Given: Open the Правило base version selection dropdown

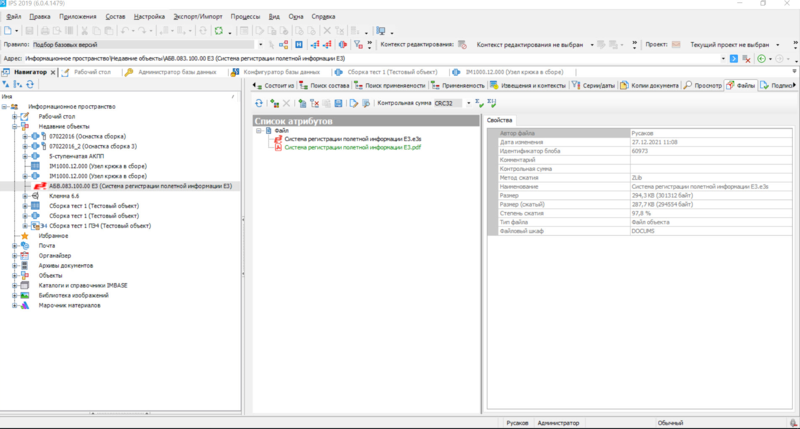Looking at the screenshot, I should tap(261, 45).
